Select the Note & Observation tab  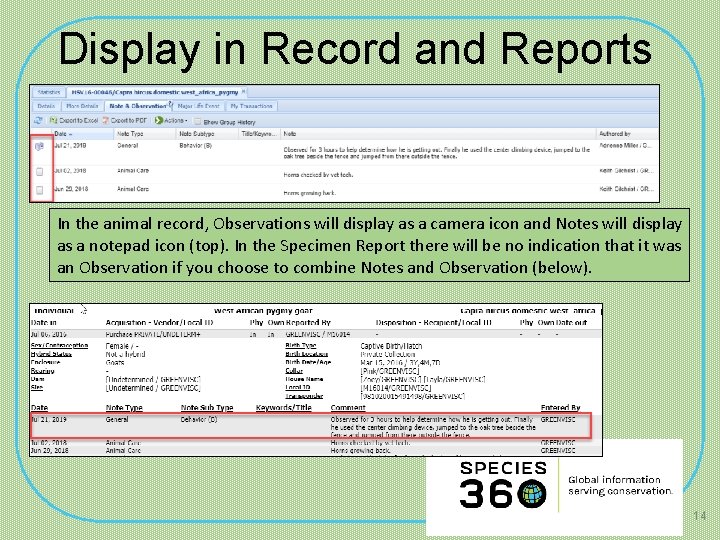(137, 106)
